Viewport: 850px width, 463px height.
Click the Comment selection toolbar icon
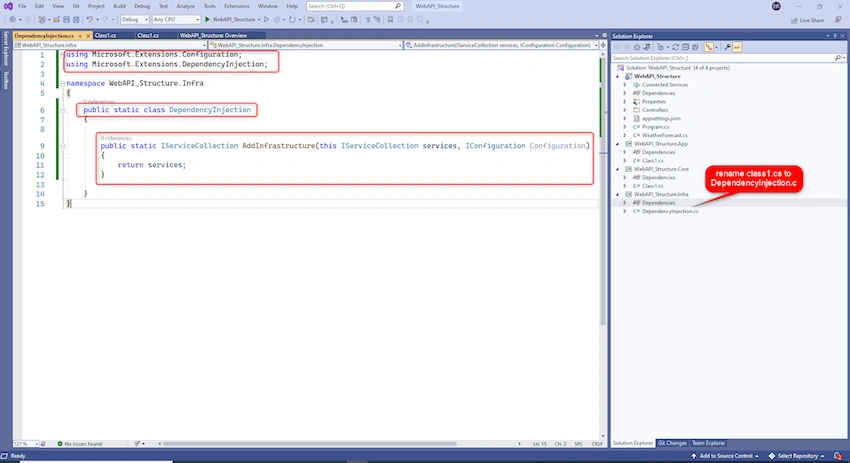click(367, 20)
